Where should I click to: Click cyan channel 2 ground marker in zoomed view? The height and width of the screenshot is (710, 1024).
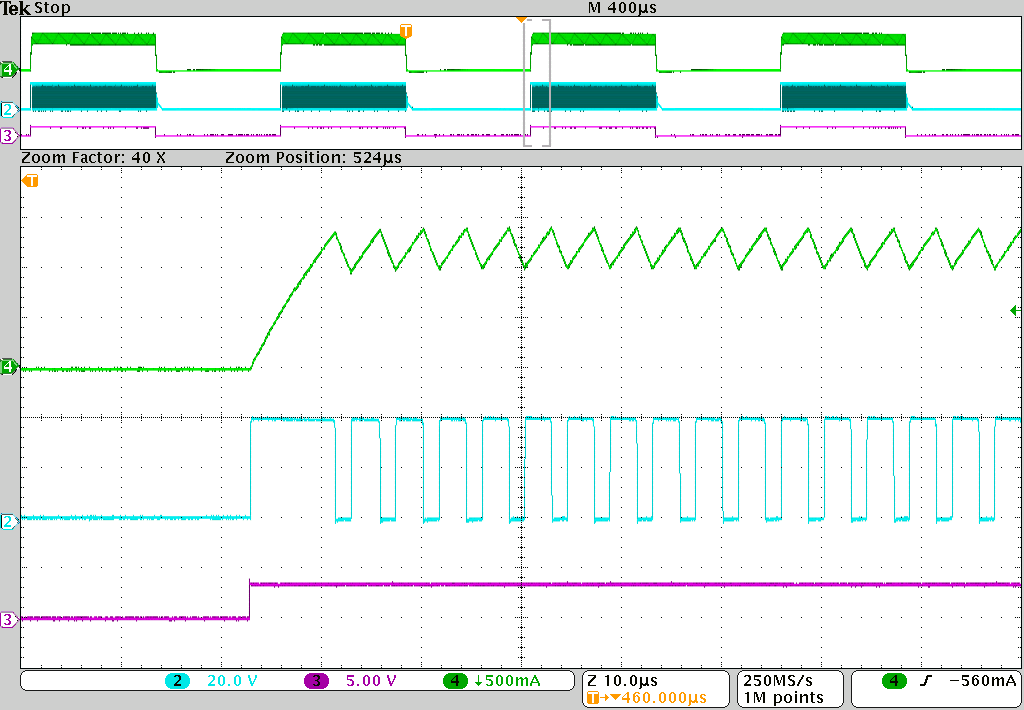(x=9, y=521)
